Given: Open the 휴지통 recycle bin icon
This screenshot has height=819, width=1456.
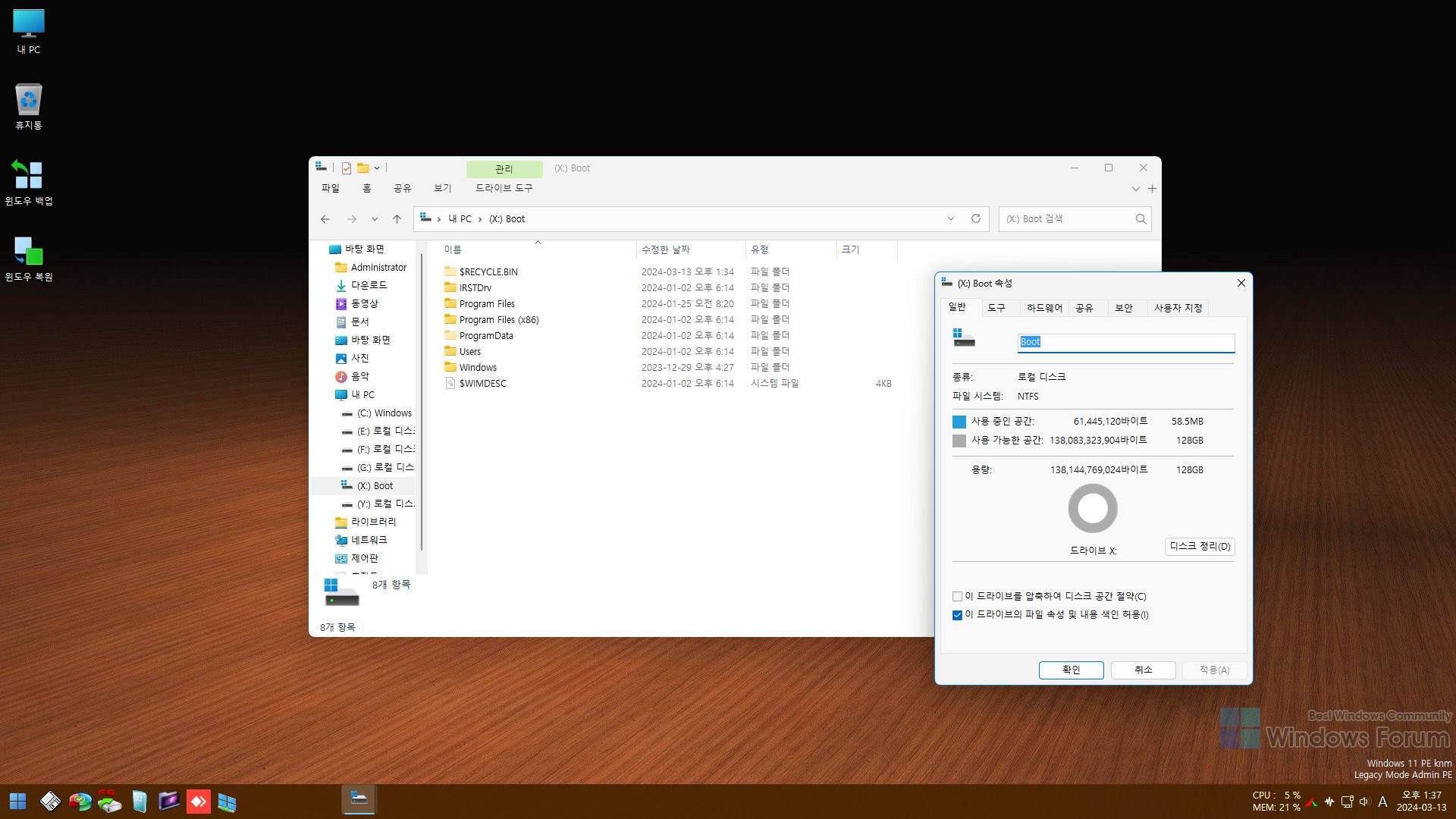Looking at the screenshot, I should click(x=29, y=107).
